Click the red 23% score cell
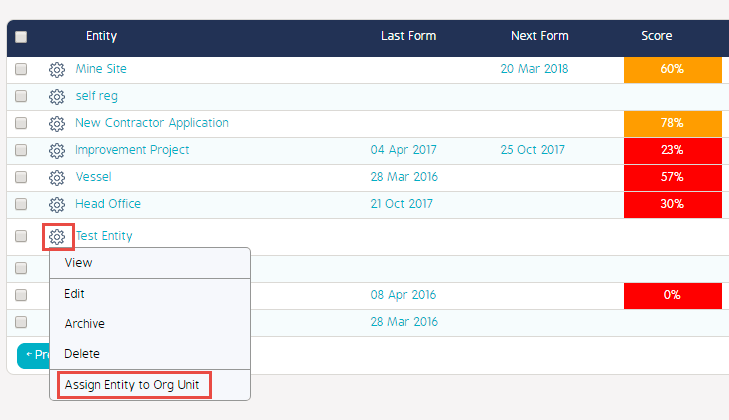Viewport: 729px width, 420px height. 672,151
